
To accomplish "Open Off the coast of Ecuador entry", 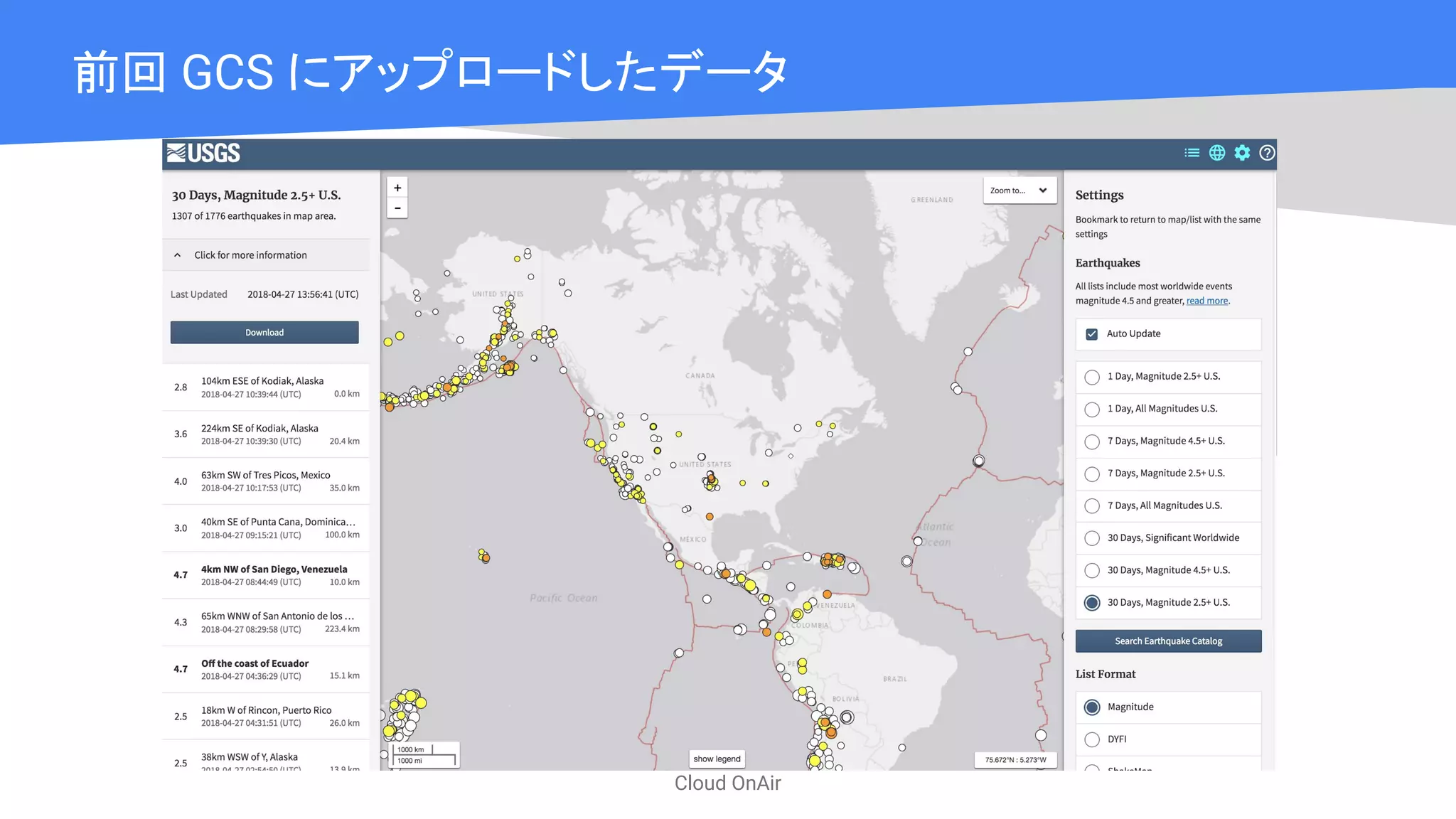I will click(266, 669).
